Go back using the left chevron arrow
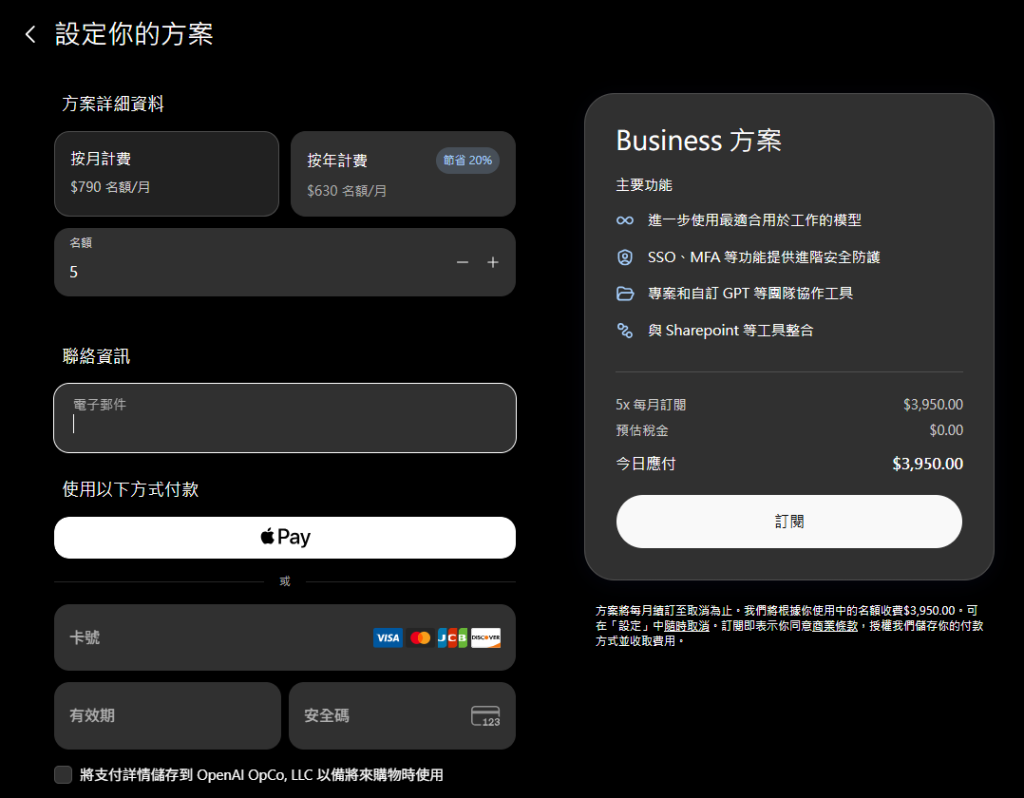Viewport: 1024px width, 798px height. (x=30, y=35)
